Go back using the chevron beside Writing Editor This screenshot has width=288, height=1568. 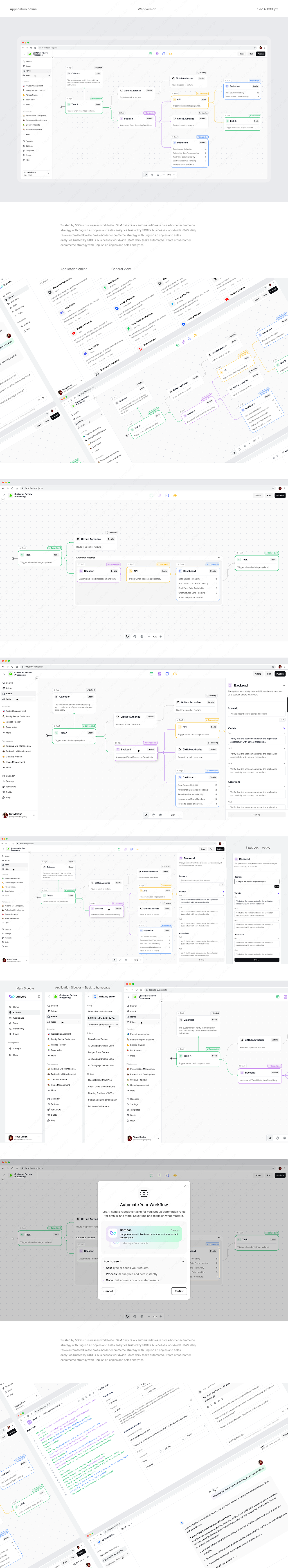click(89, 996)
